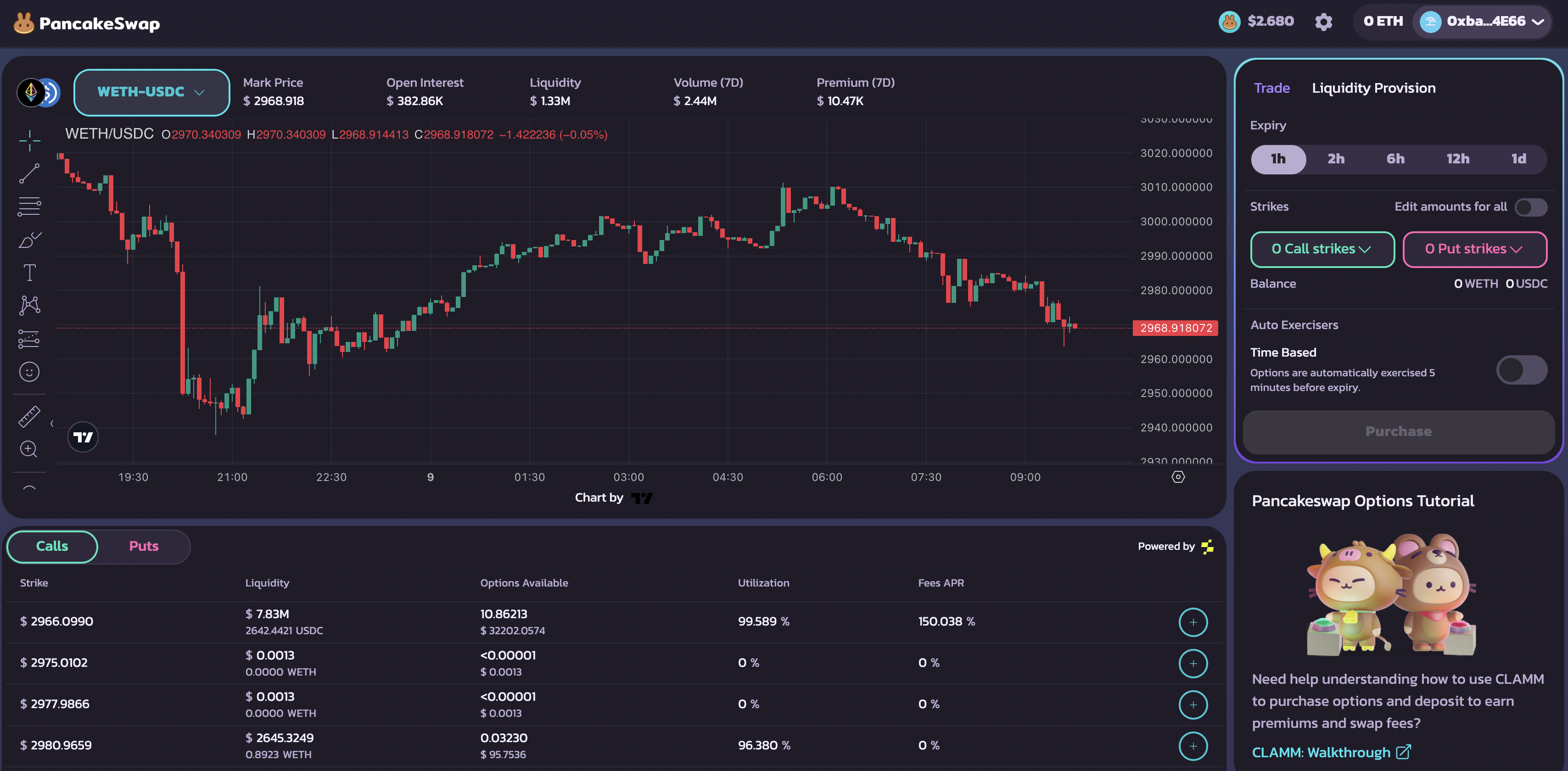1568x771 pixels.
Task: Click the TradingView logo beside Chart by
Action: 642,498
